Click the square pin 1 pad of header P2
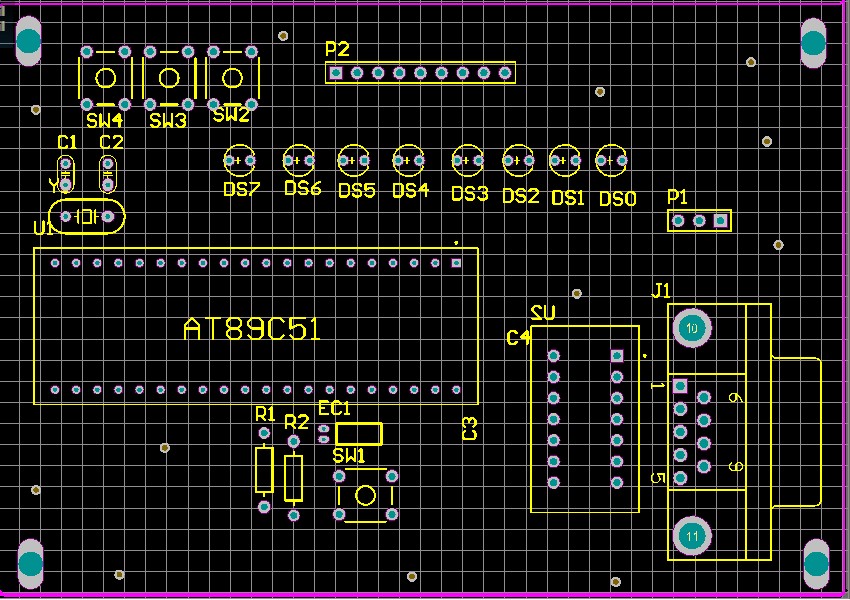The image size is (850, 600). tap(336, 73)
